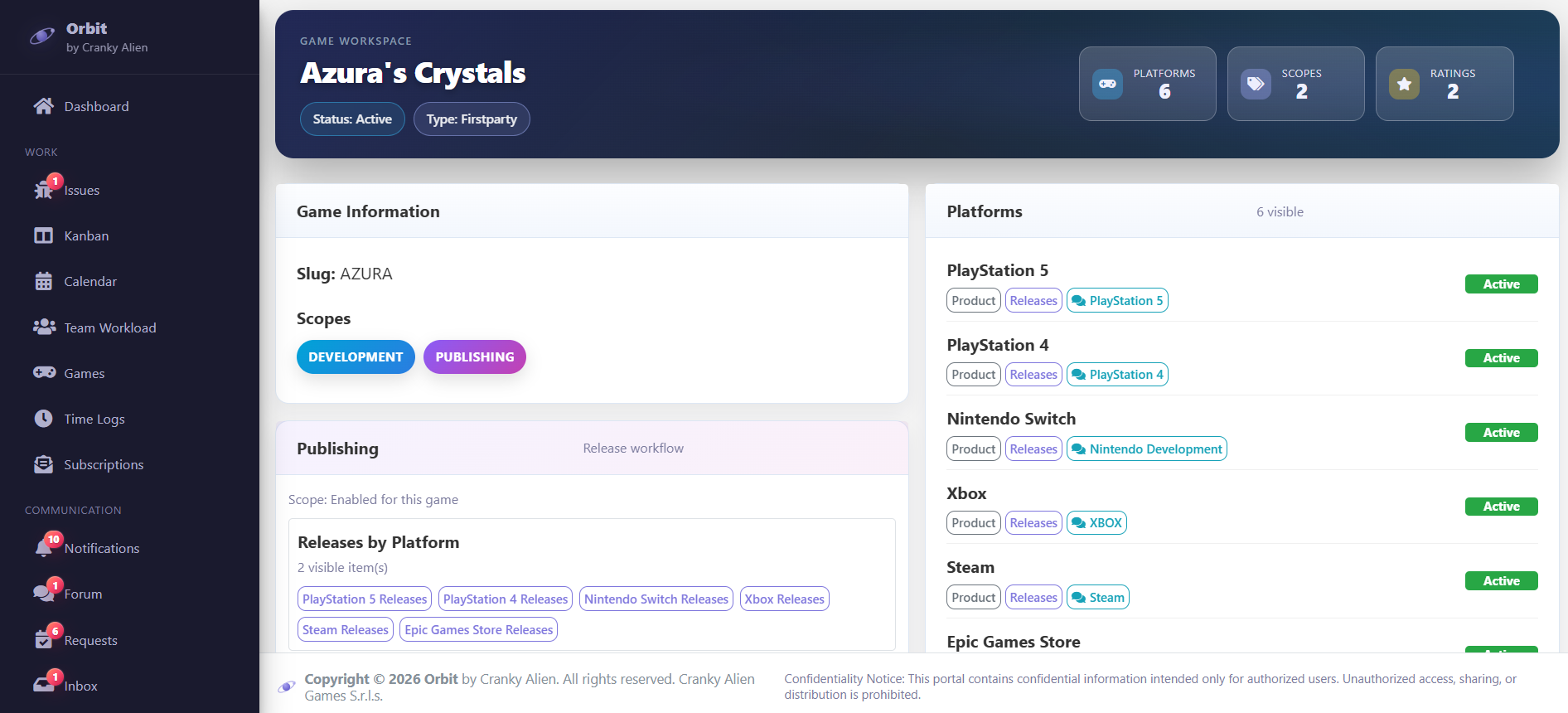The height and width of the screenshot is (713, 1568).
Task: Click the footer Orbit logo icon
Action: pos(287,686)
